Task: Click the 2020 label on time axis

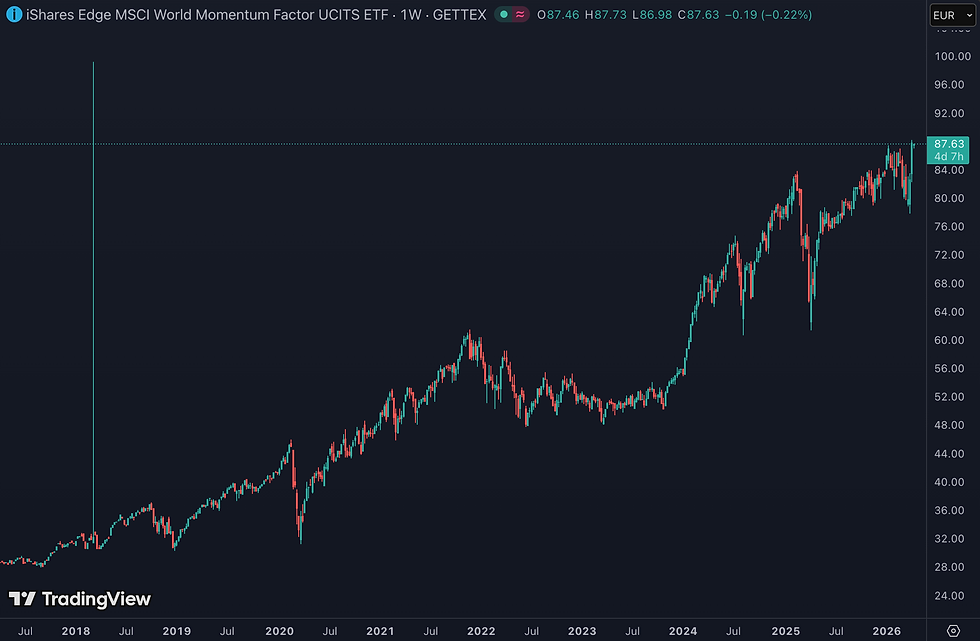Action: click(x=279, y=631)
